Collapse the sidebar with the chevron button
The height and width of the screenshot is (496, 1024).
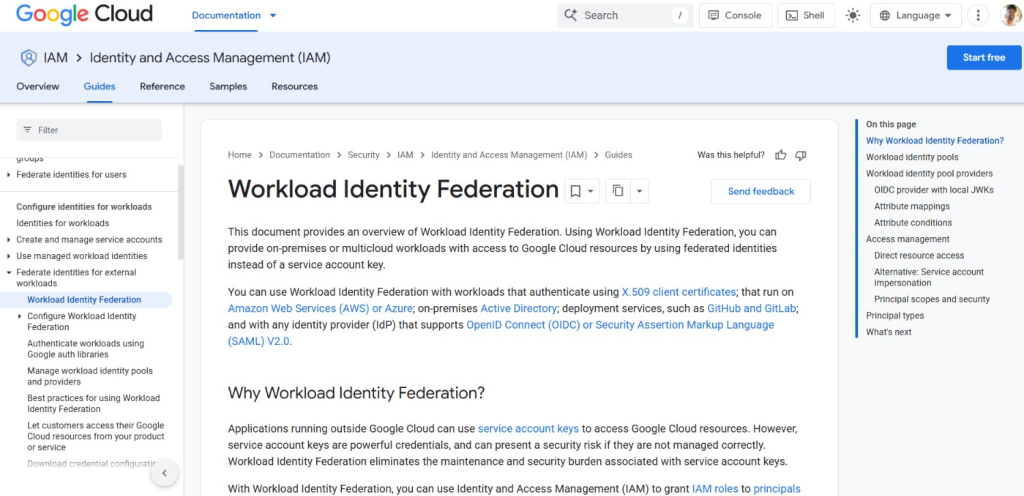[x=165, y=473]
